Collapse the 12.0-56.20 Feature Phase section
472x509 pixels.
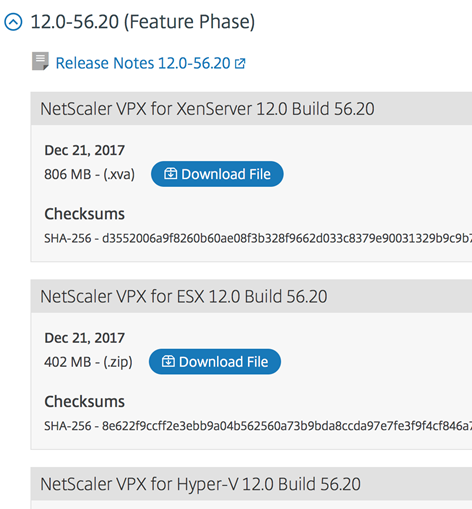[x=13, y=22]
